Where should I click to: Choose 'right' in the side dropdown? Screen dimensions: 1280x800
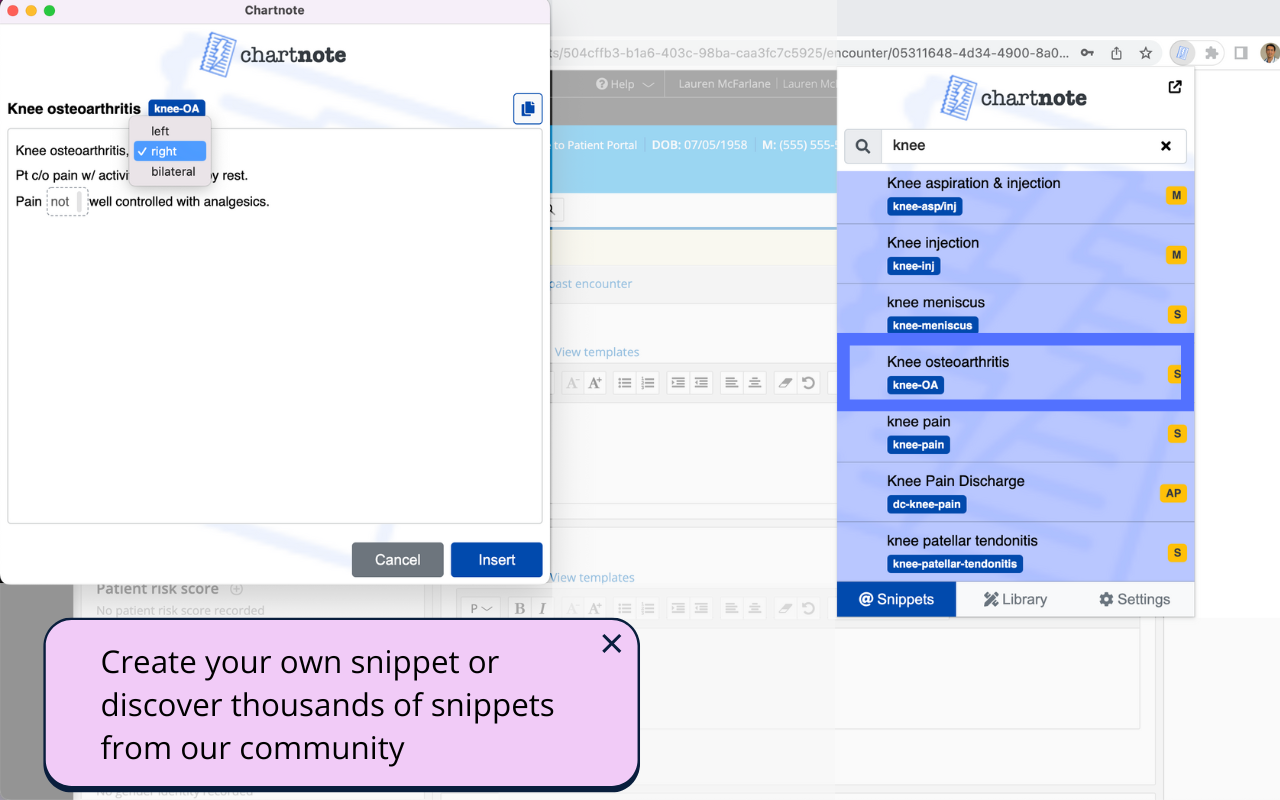pyautogui.click(x=169, y=152)
